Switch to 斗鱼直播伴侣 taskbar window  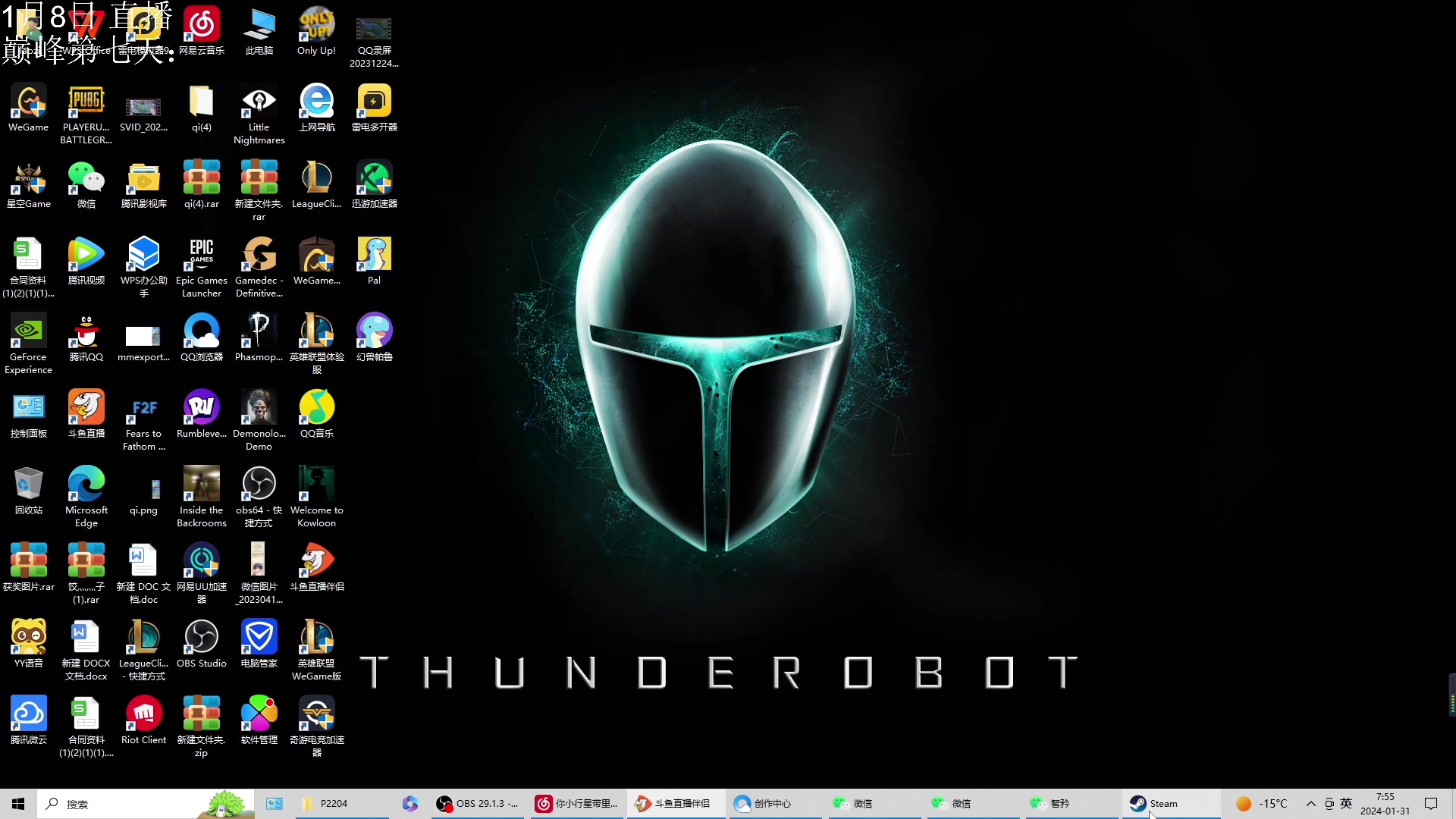click(x=675, y=804)
